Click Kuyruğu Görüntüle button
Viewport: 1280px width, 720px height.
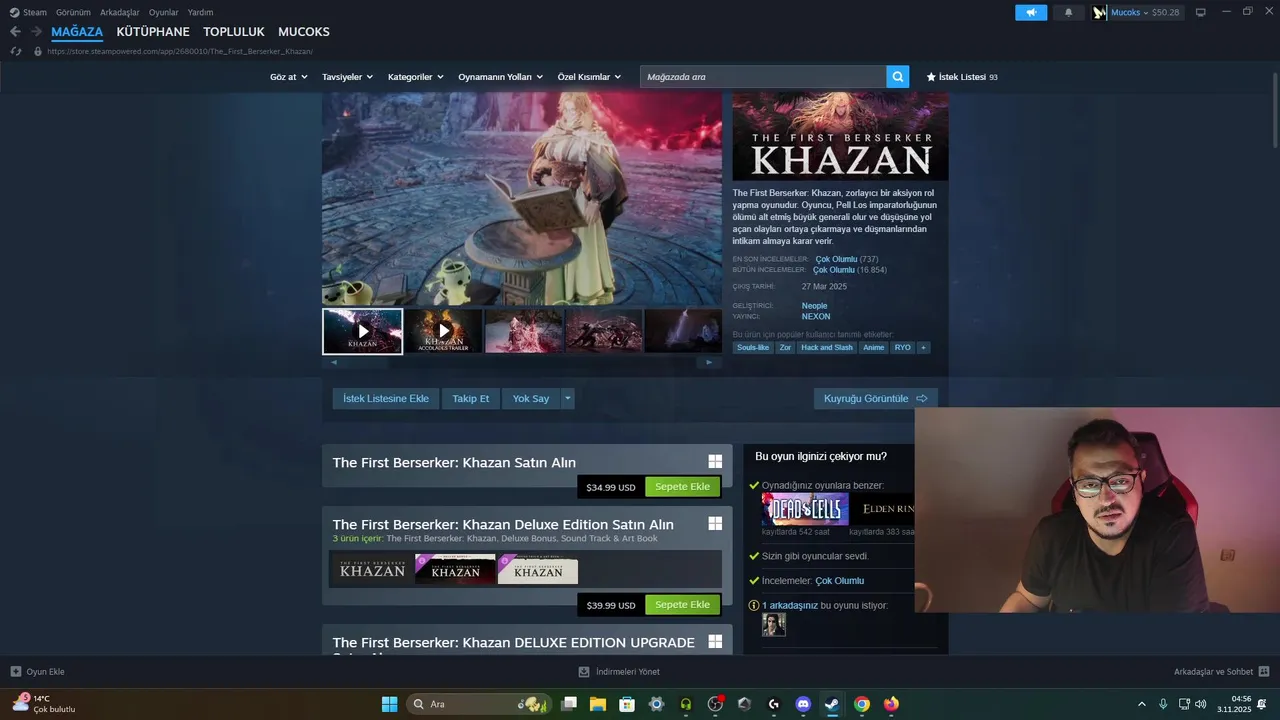point(876,398)
